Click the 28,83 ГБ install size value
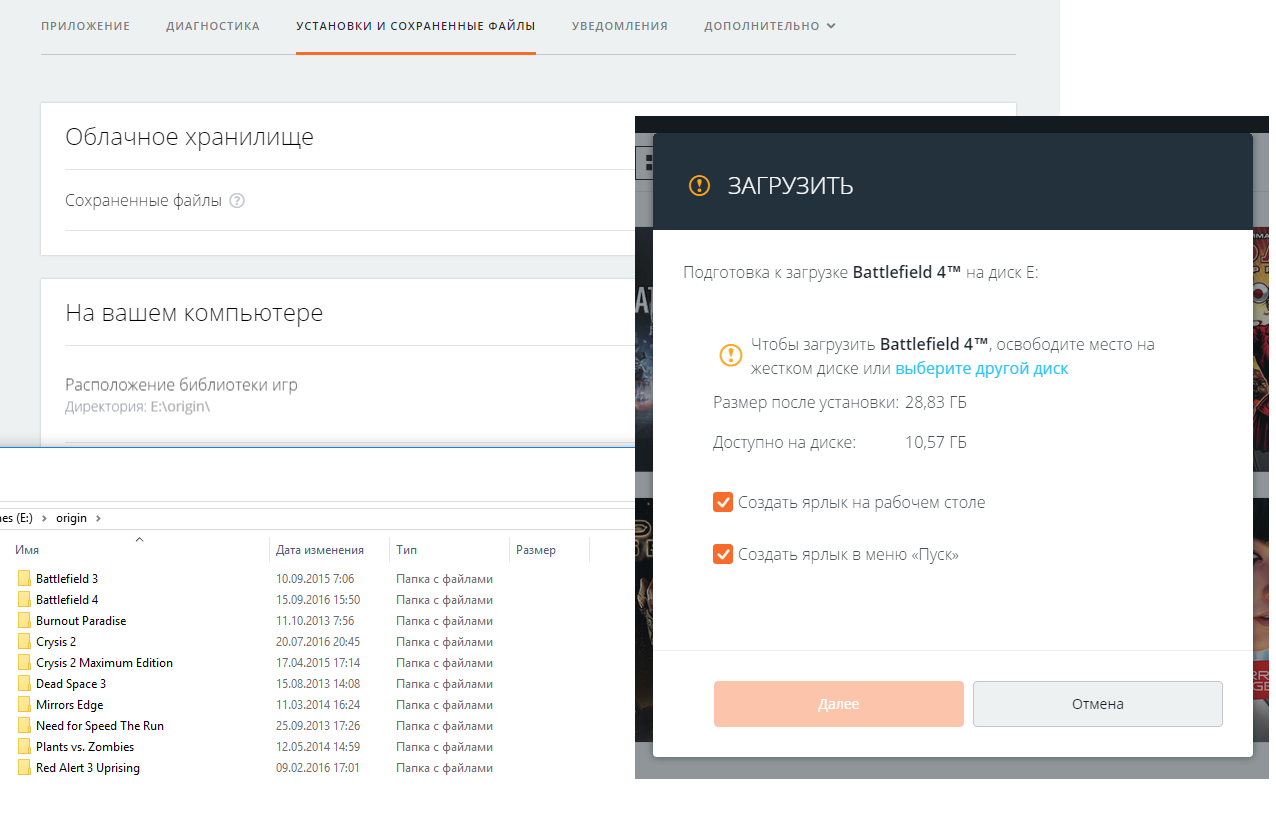 click(936, 403)
